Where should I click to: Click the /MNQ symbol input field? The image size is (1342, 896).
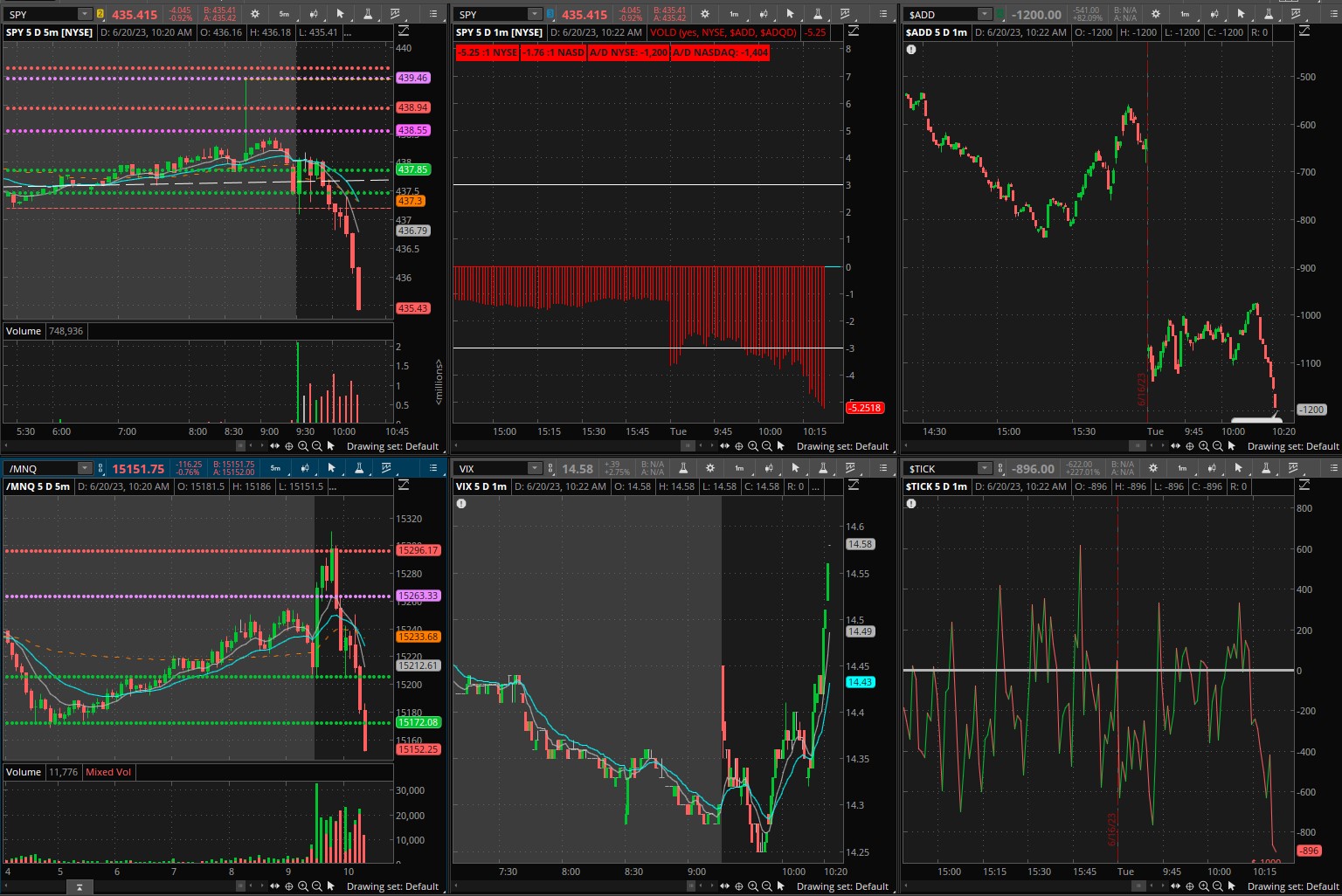41,468
